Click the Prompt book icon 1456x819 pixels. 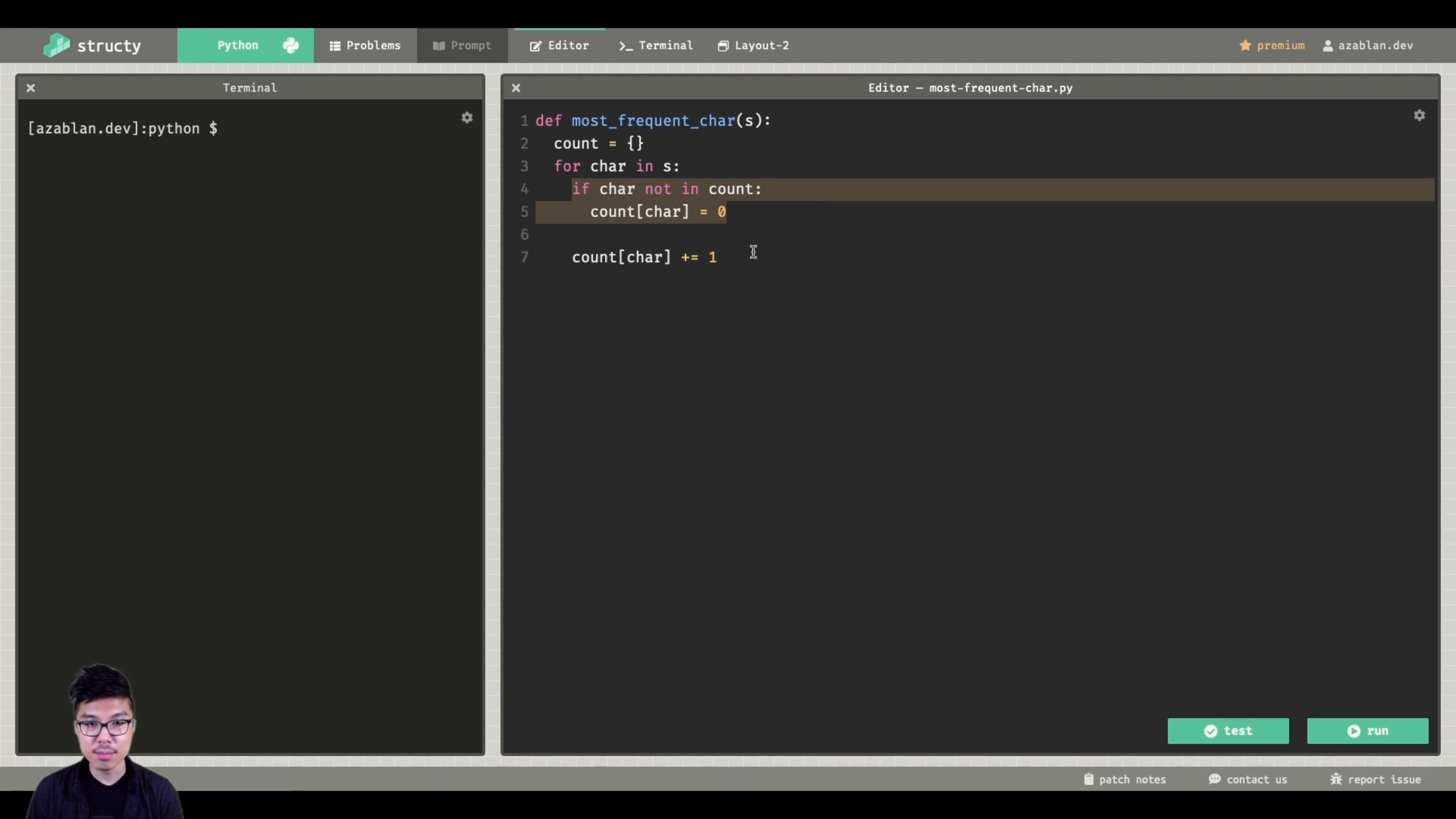click(439, 46)
